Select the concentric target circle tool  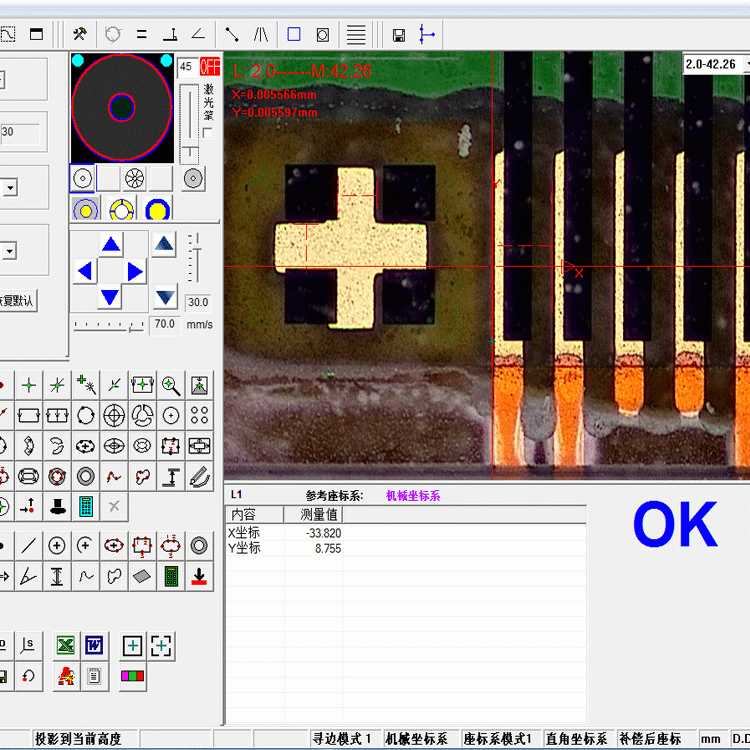coord(114,414)
